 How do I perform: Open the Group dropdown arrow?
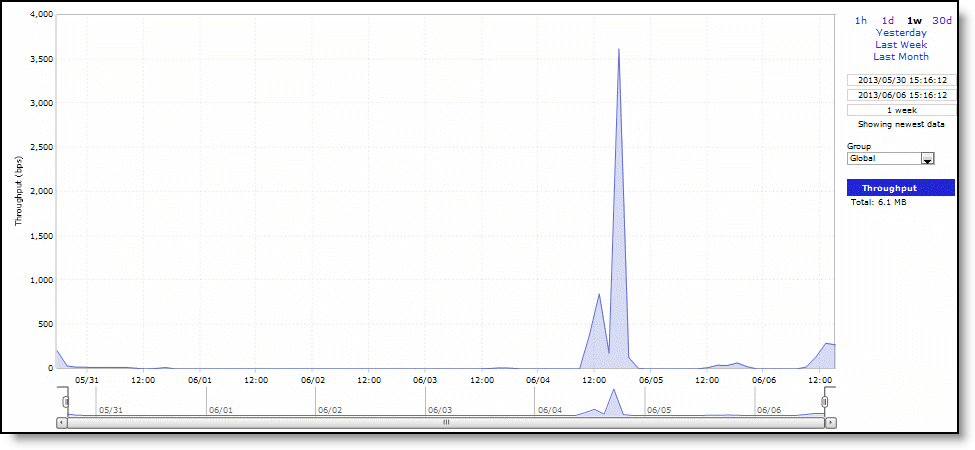point(927,158)
